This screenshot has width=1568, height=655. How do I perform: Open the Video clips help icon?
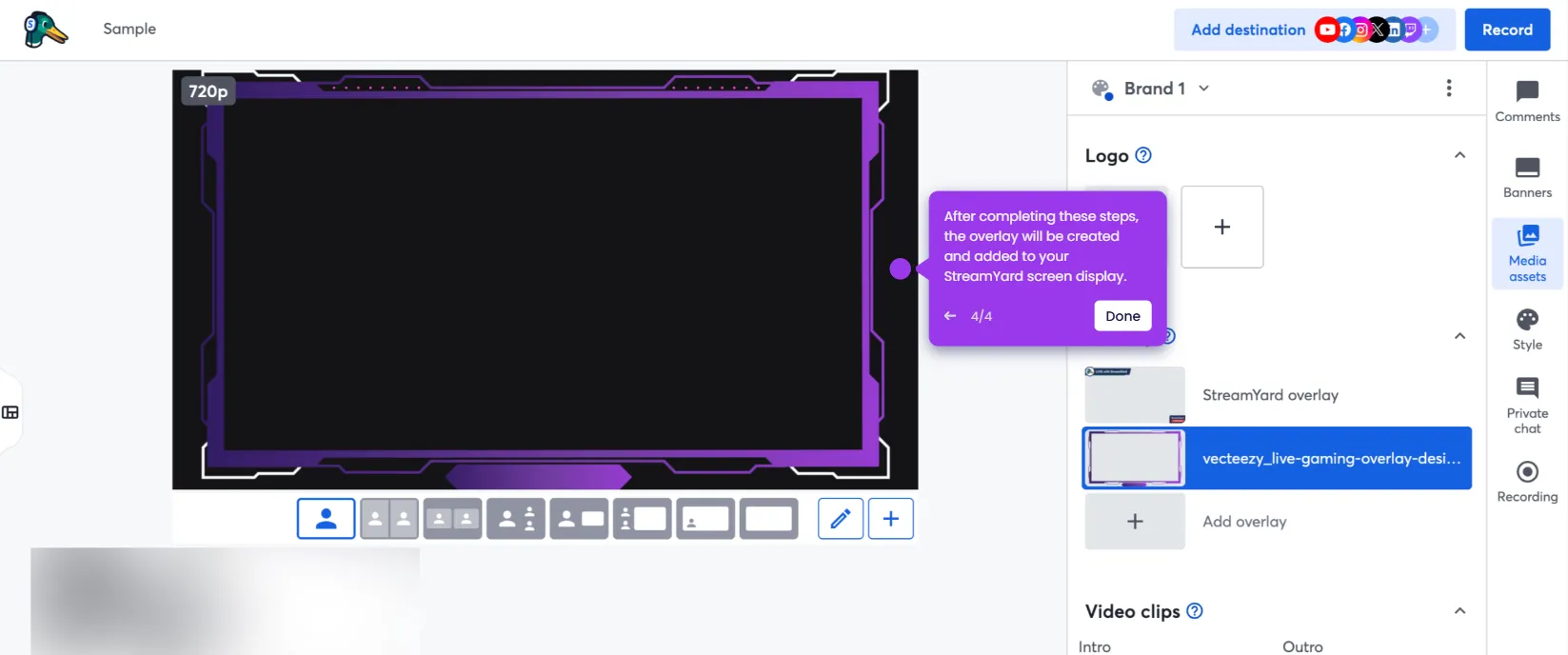pos(1195,611)
